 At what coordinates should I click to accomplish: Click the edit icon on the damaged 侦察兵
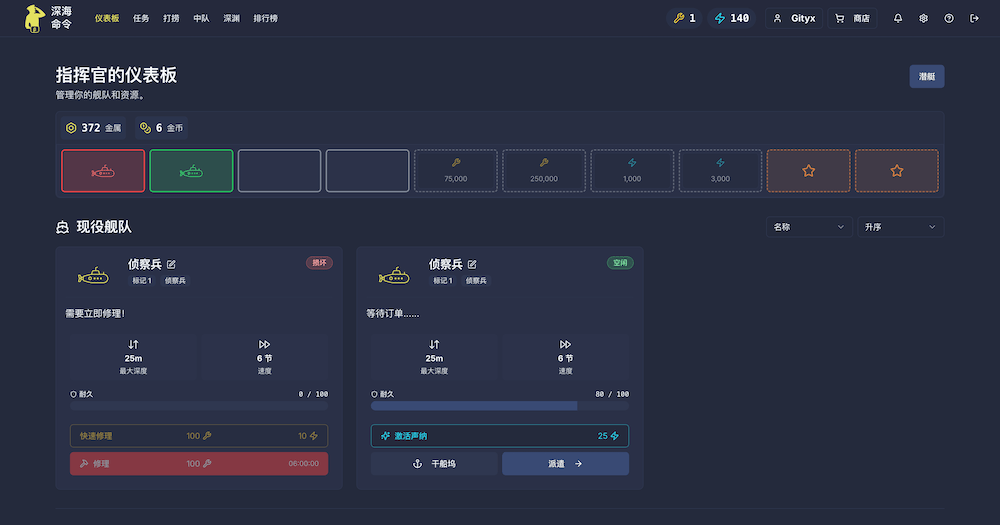171,264
